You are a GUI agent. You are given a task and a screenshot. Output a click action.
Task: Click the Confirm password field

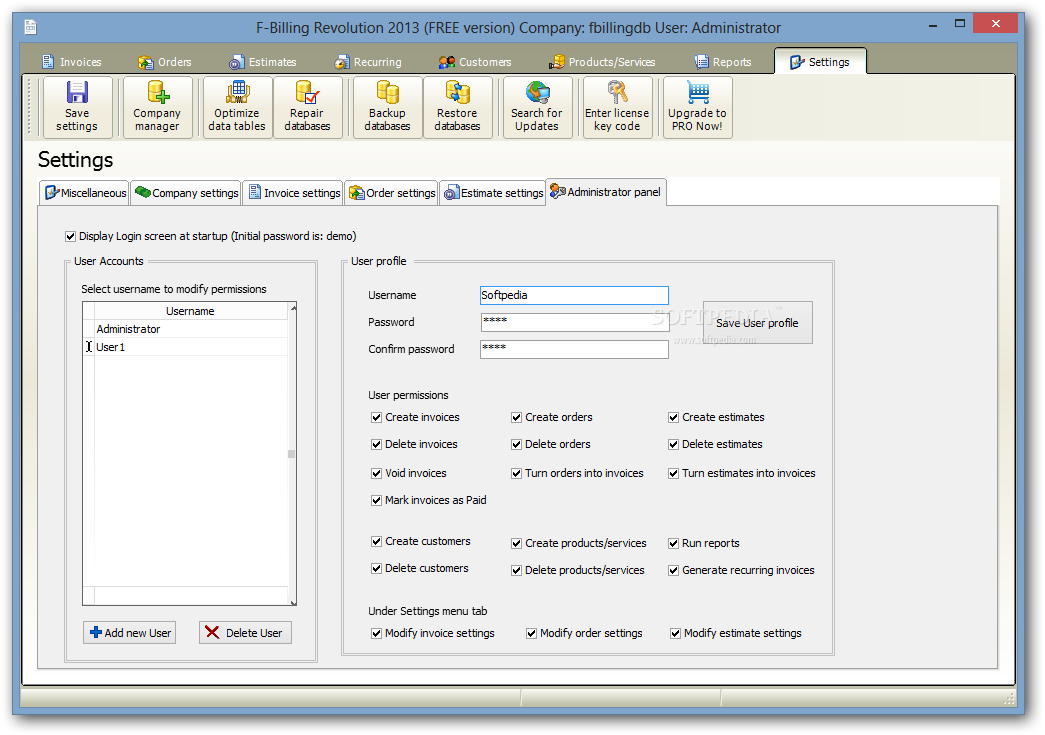tap(574, 349)
